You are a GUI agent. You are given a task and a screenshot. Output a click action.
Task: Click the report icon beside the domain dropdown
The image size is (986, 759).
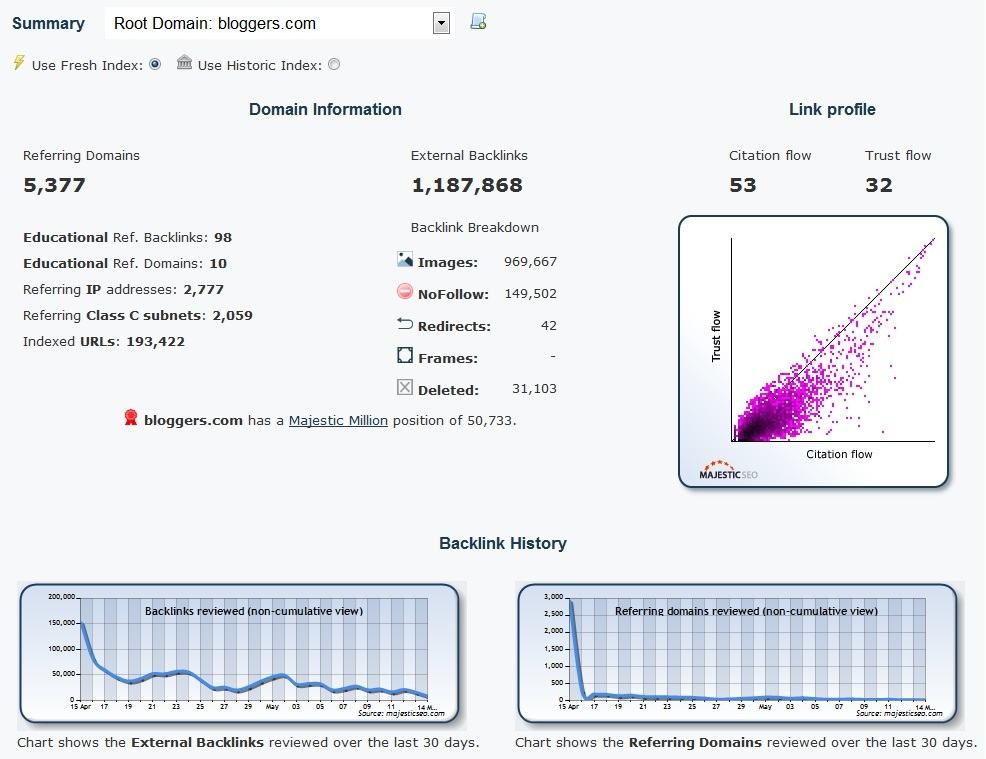479,22
